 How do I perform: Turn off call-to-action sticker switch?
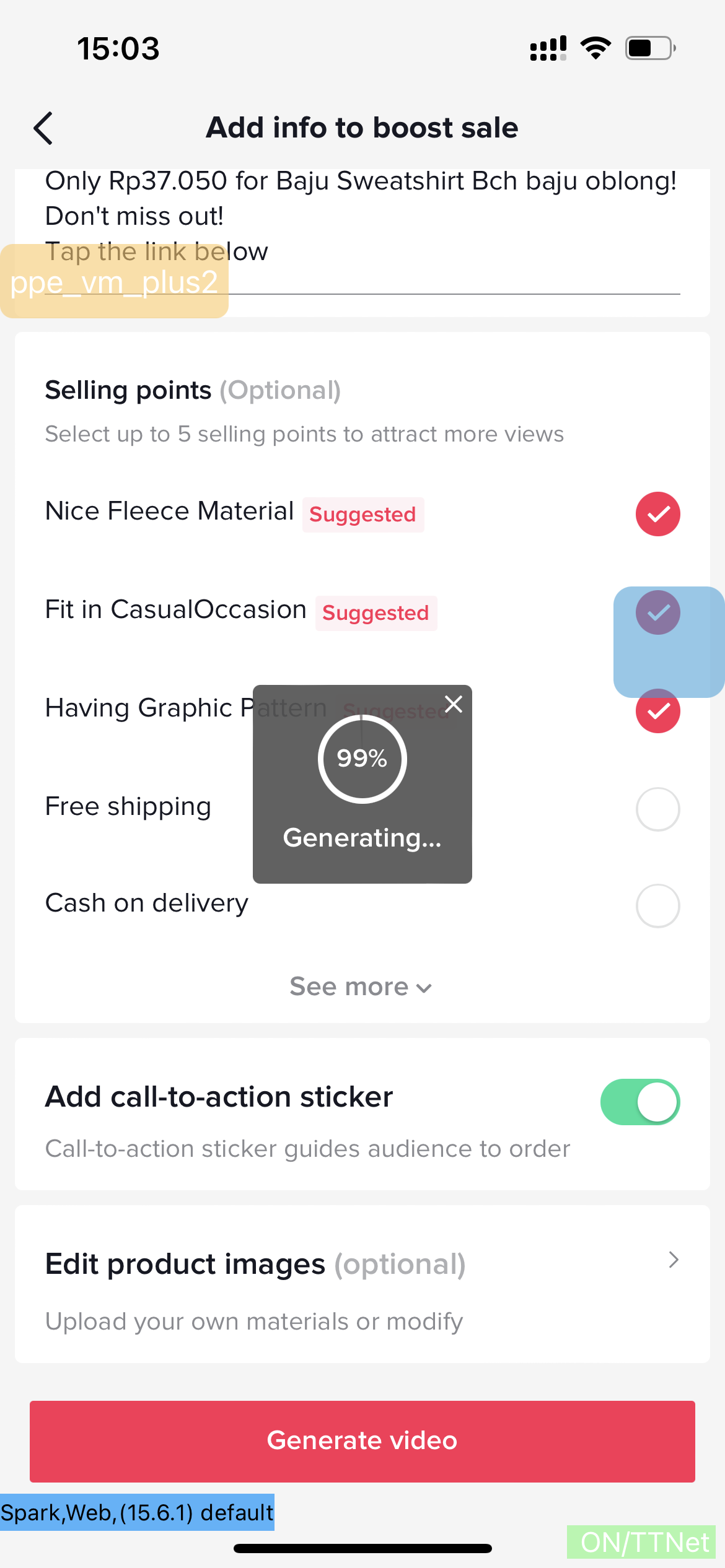pyautogui.click(x=639, y=1102)
